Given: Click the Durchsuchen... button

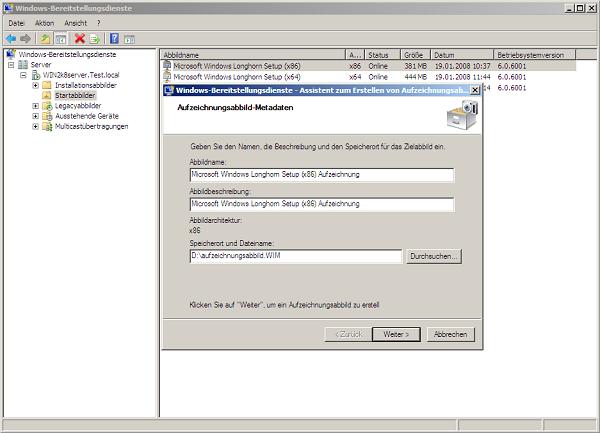Looking at the screenshot, I should click(x=434, y=256).
